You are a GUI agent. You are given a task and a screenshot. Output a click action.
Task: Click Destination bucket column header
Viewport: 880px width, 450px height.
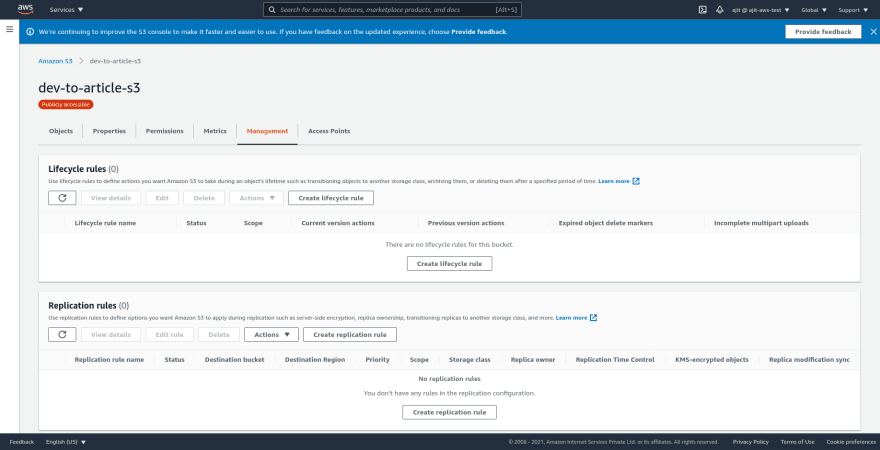(x=234, y=360)
